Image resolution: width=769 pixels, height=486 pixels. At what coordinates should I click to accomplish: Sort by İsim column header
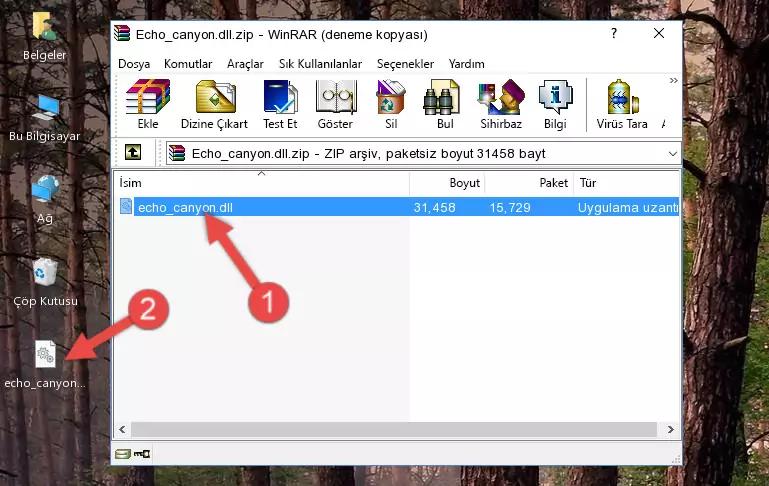coord(262,183)
